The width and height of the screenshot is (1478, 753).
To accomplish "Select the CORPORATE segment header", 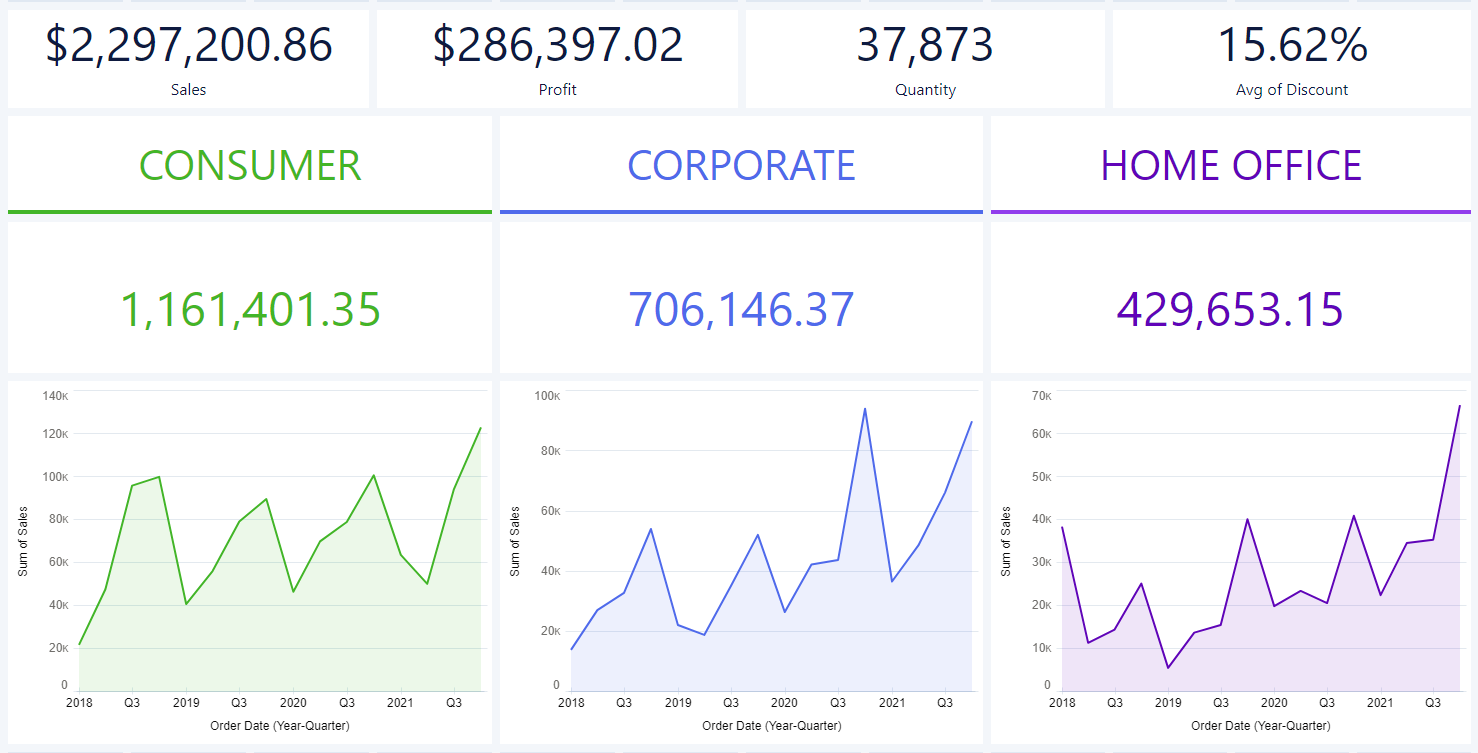I will 741,166.
